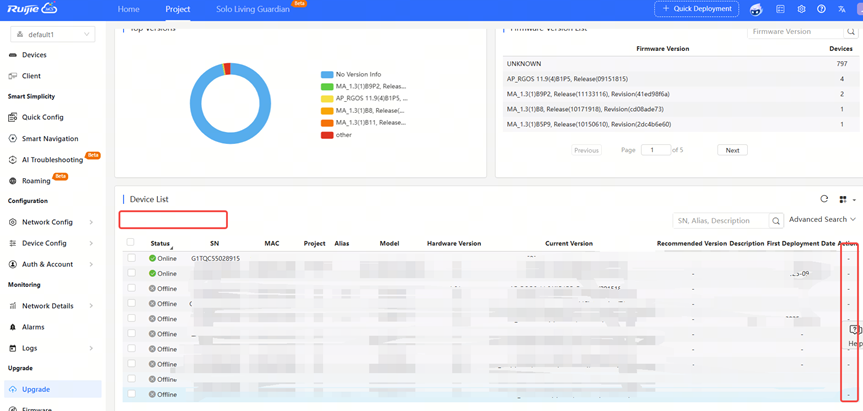Image resolution: width=863 pixels, height=411 pixels.
Task: Click the task list icon in header
Action: point(780,9)
